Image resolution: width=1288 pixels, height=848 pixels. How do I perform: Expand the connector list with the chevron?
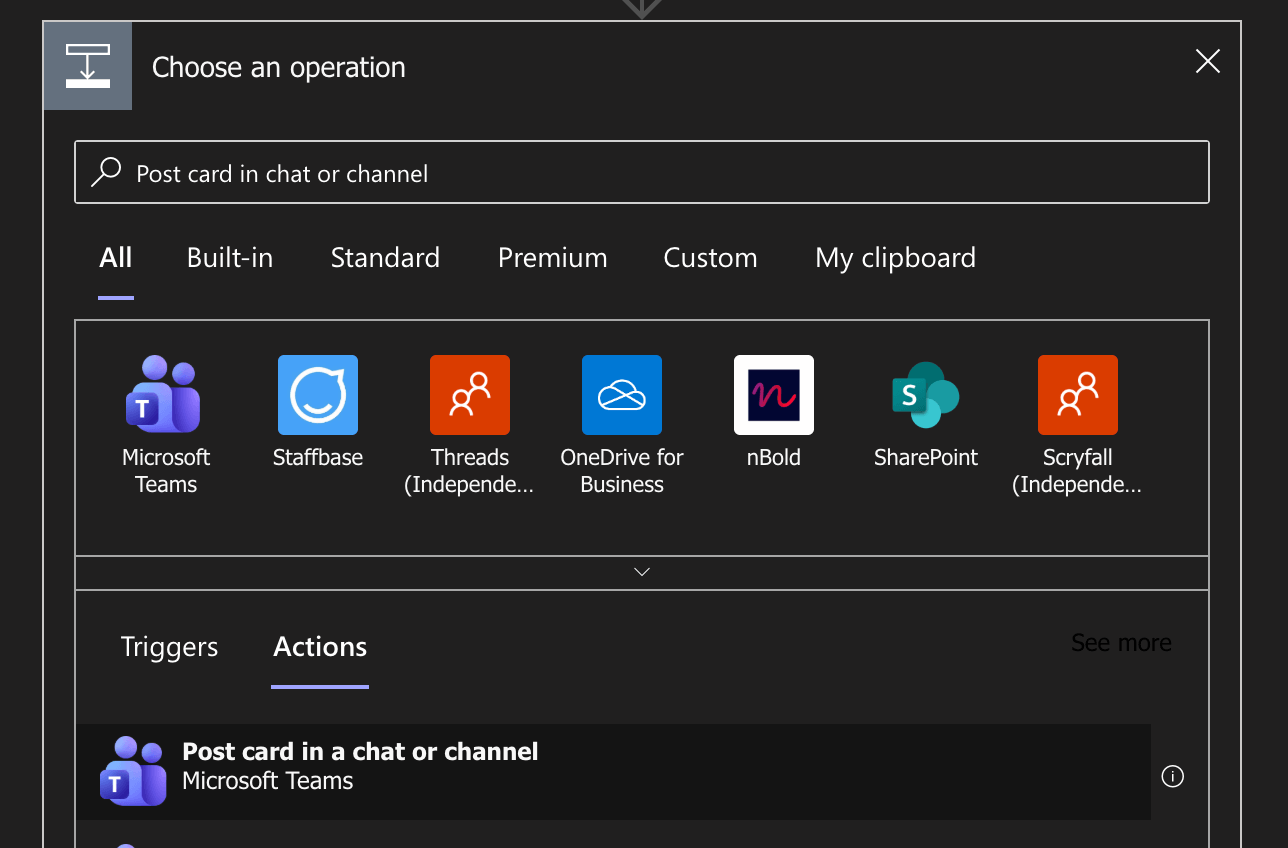tap(642, 571)
